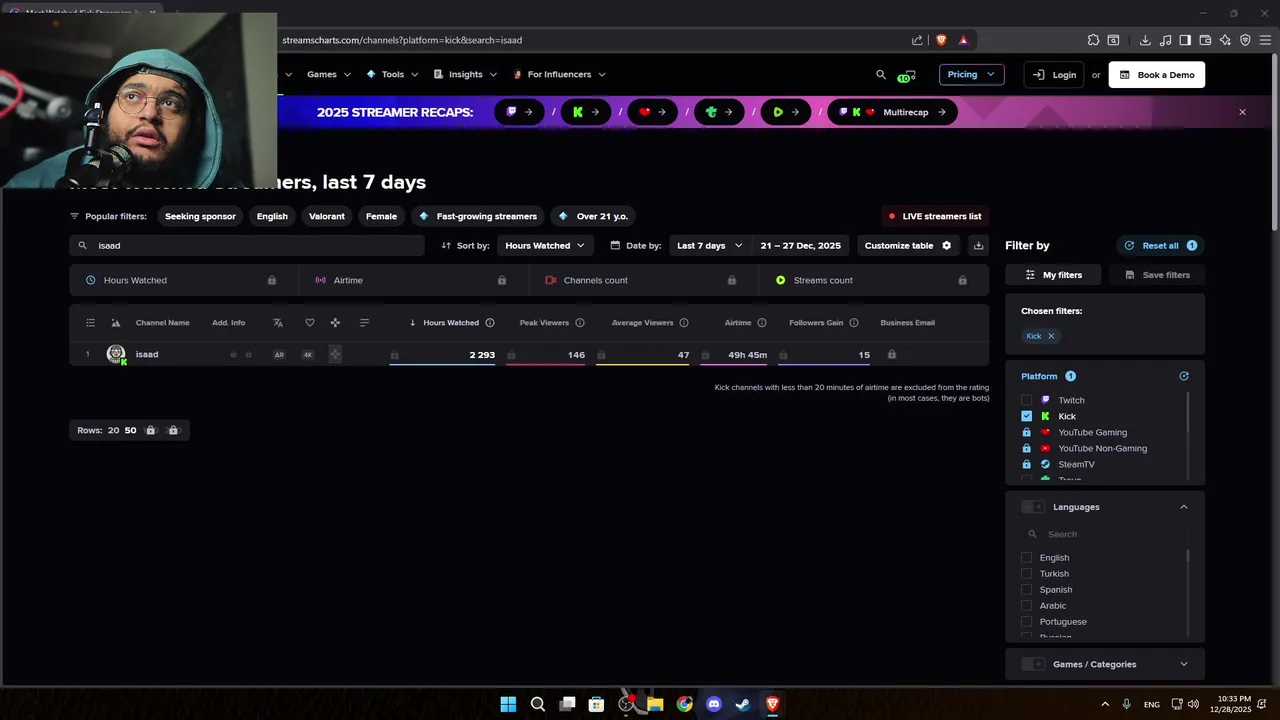Toggle the Games / Categories filter switch
1280x720 pixels.
click(x=1033, y=664)
